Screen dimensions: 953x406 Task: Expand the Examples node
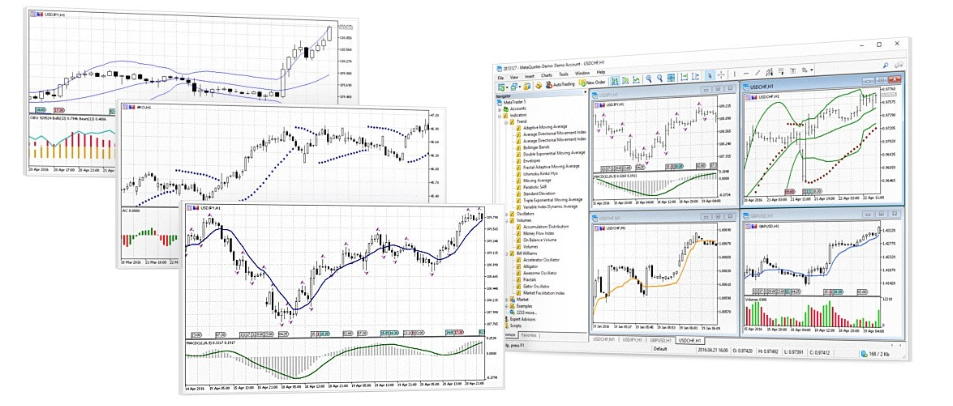pos(506,306)
